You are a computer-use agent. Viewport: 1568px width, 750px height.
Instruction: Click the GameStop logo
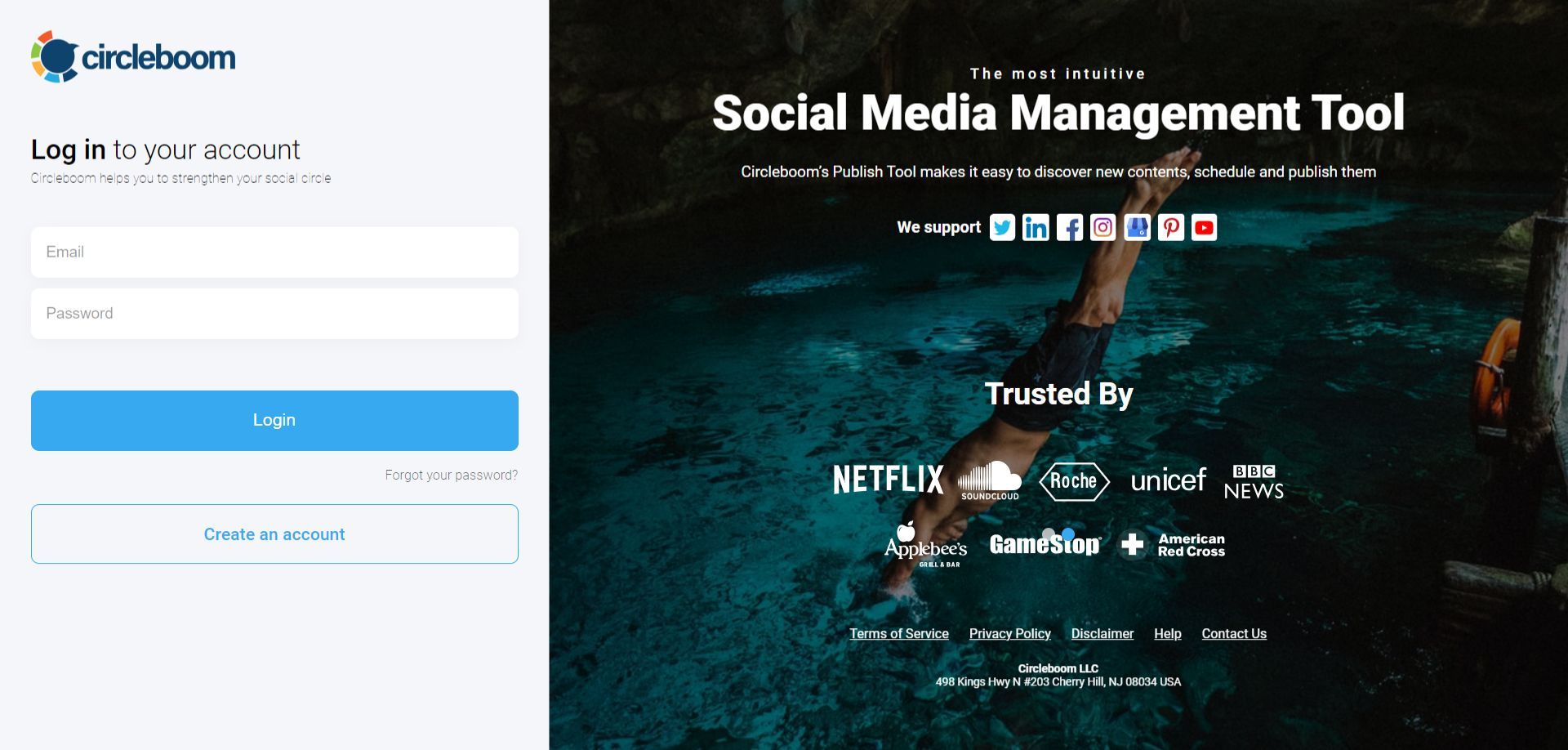1045,543
